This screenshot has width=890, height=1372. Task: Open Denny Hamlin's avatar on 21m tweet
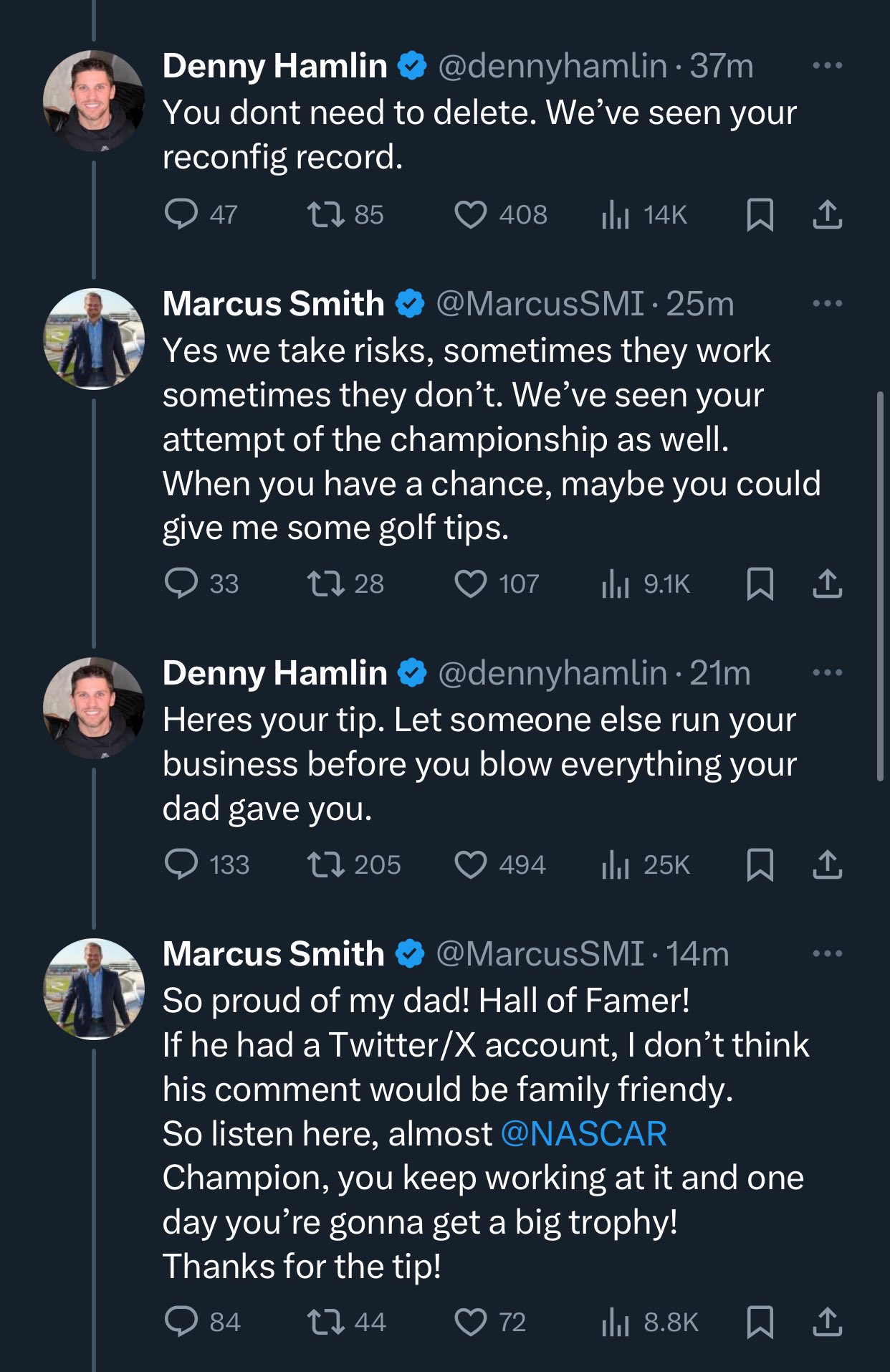[94, 708]
